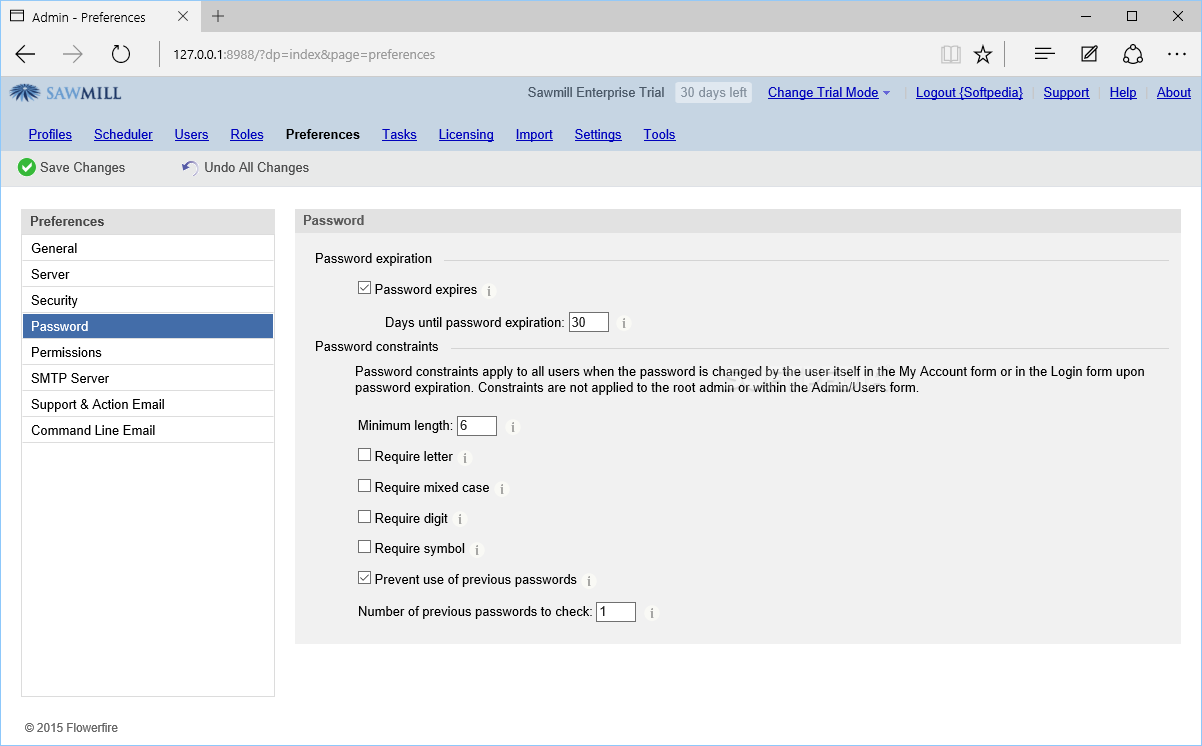Click the Share icon in the browser toolbar
Screen dimensions: 1202x746
point(1133,54)
